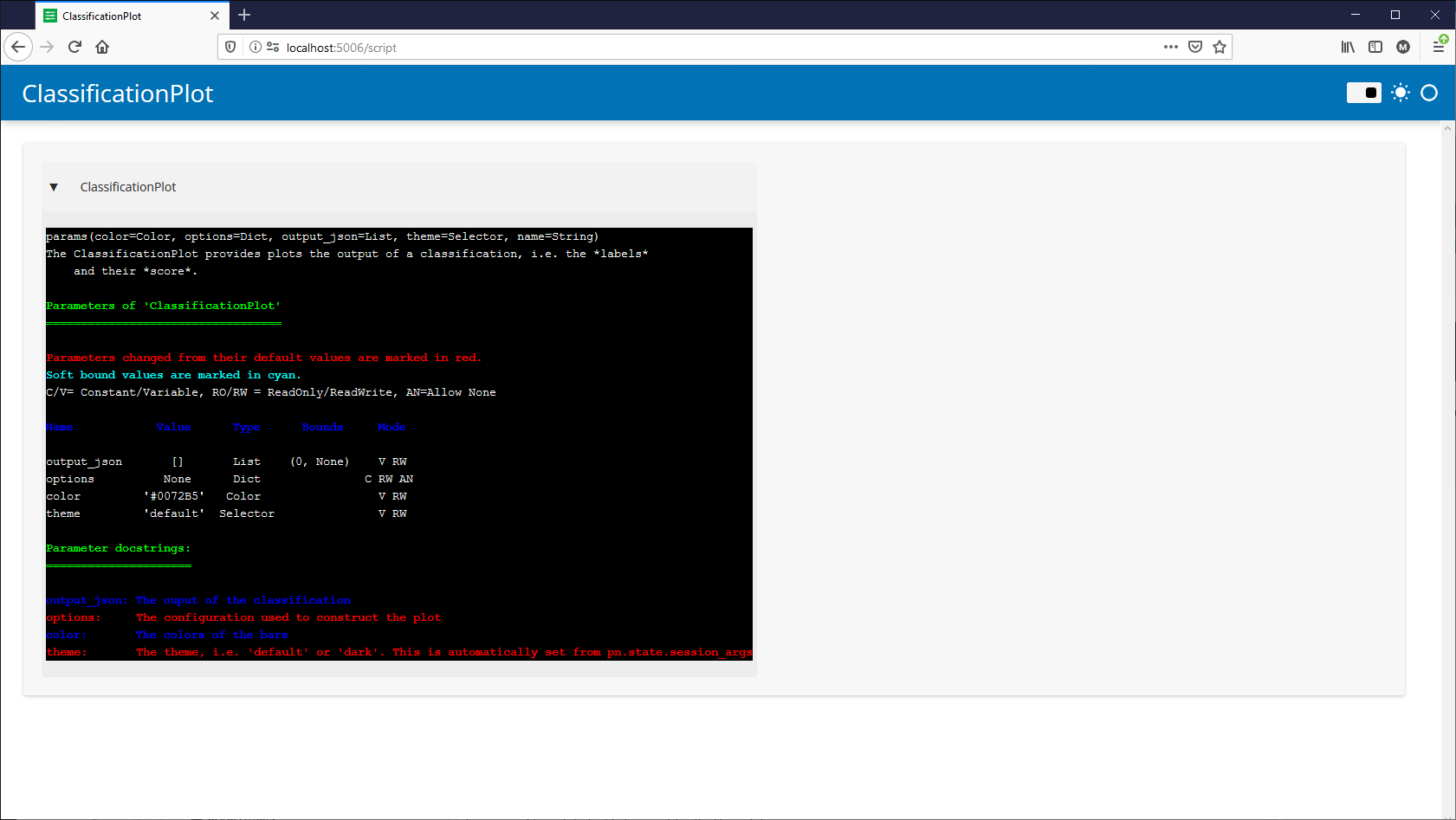This screenshot has width=1456, height=820.
Task: Click the browser back button
Action: [x=18, y=47]
